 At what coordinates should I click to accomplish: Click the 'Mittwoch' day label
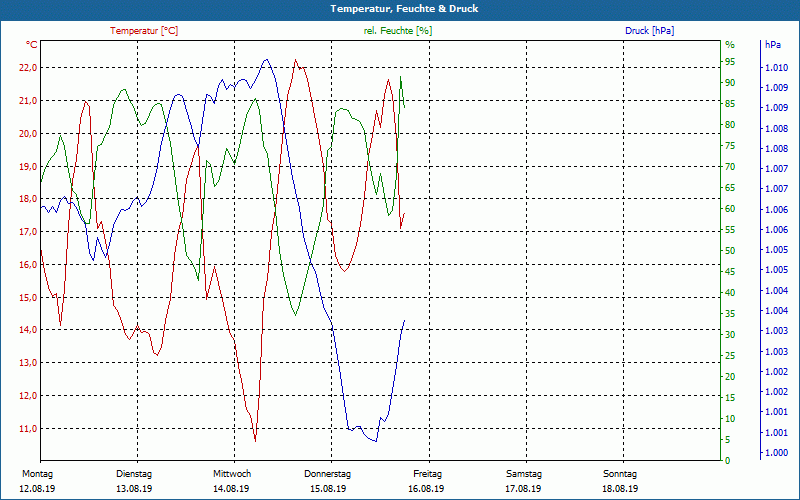click(232, 474)
